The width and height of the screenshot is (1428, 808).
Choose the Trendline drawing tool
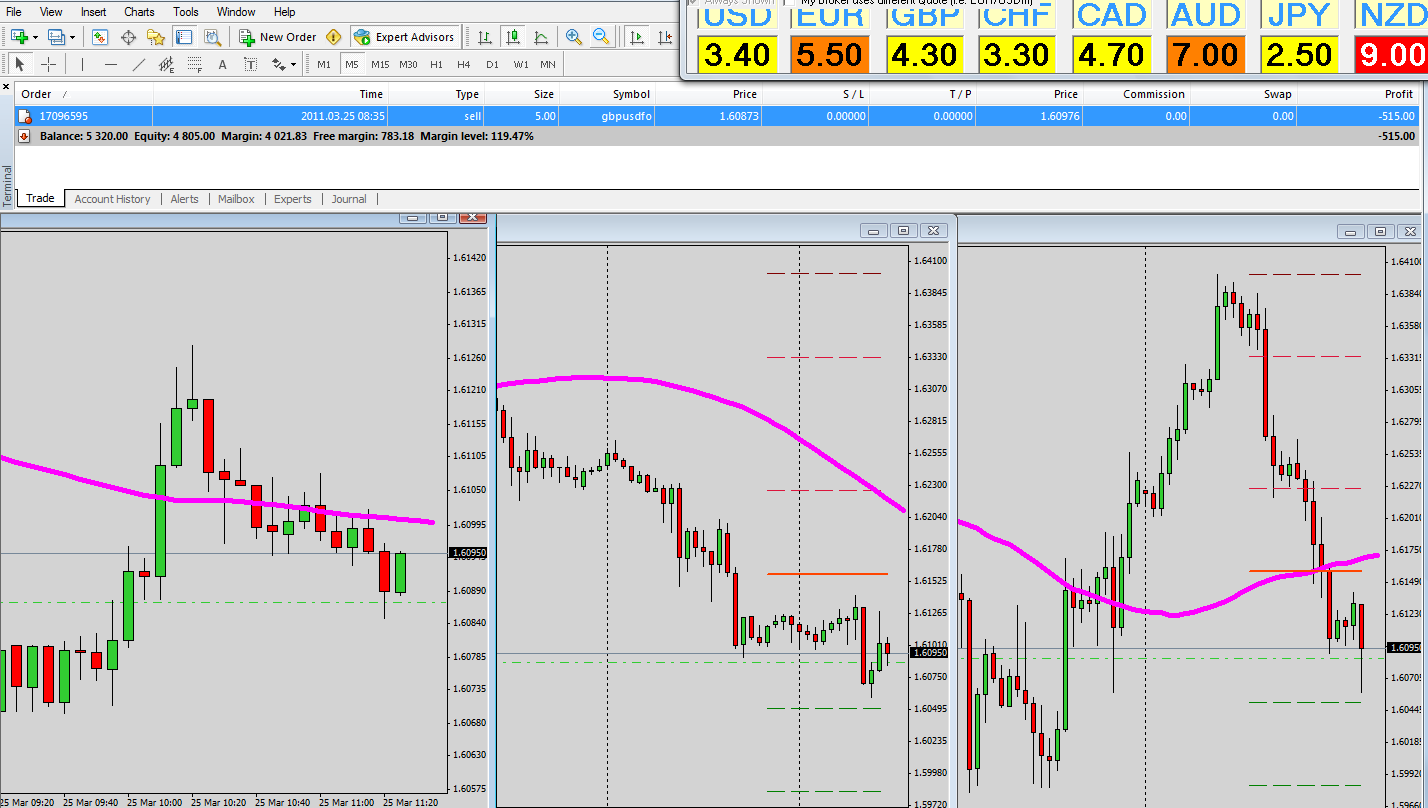(x=139, y=64)
